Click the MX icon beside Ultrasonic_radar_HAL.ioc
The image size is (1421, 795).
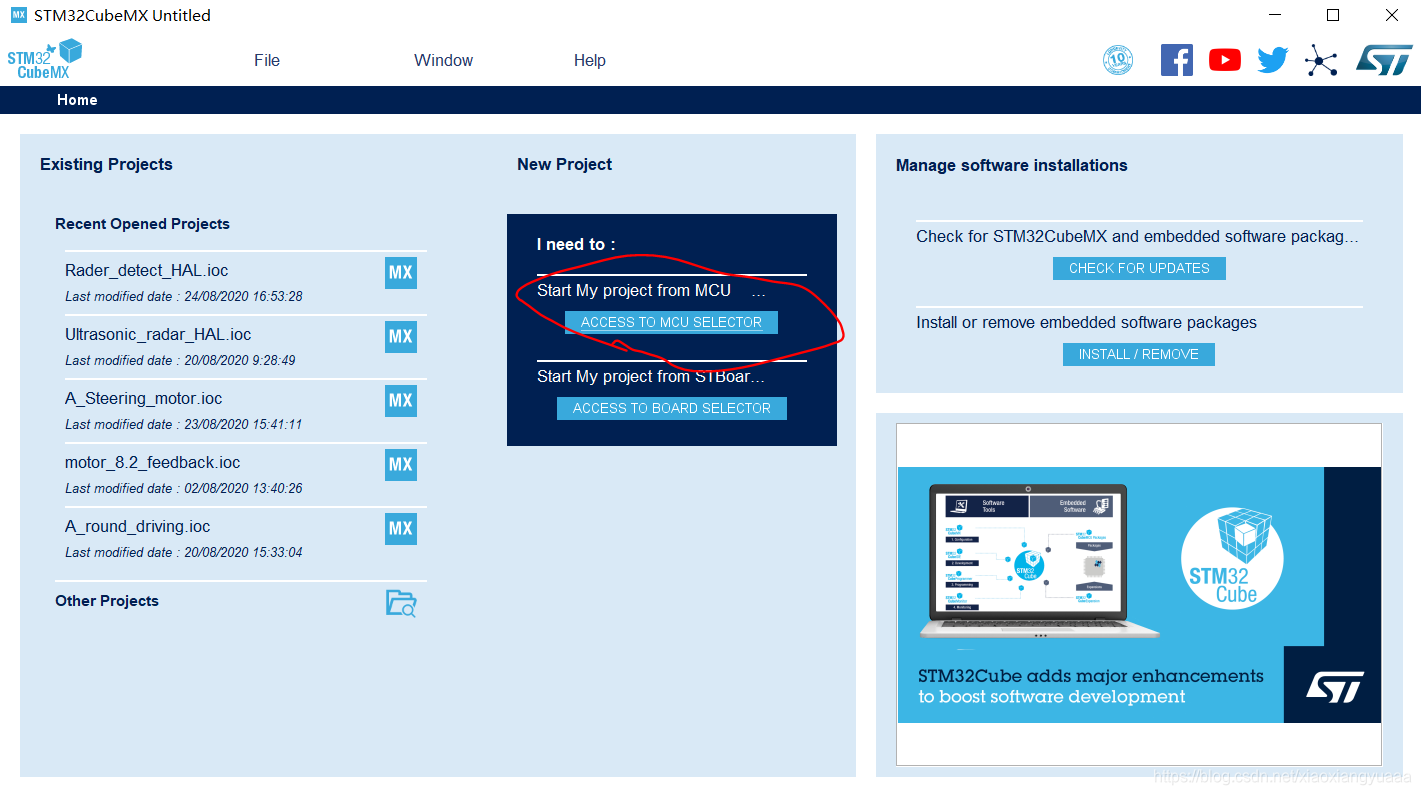(x=401, y=337)
